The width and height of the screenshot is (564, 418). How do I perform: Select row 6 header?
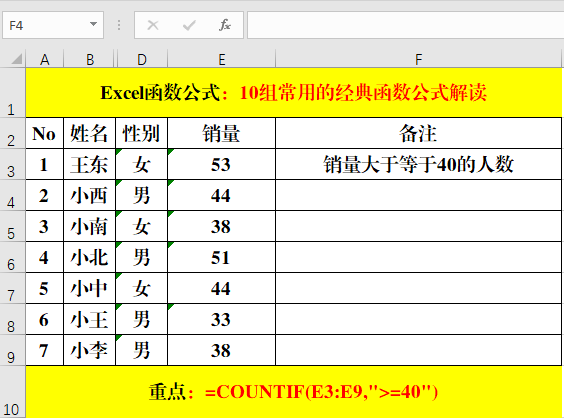[13, 257]
